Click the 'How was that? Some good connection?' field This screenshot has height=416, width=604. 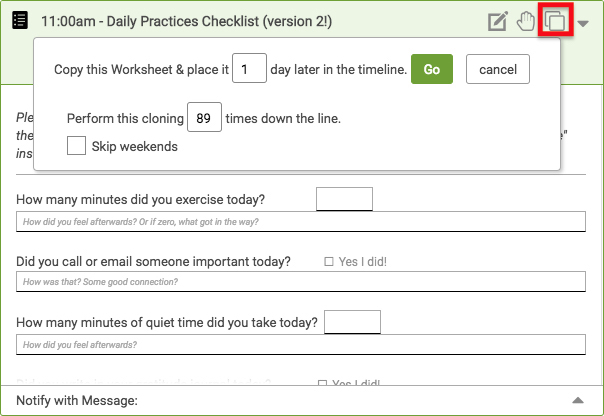(301, 282)
